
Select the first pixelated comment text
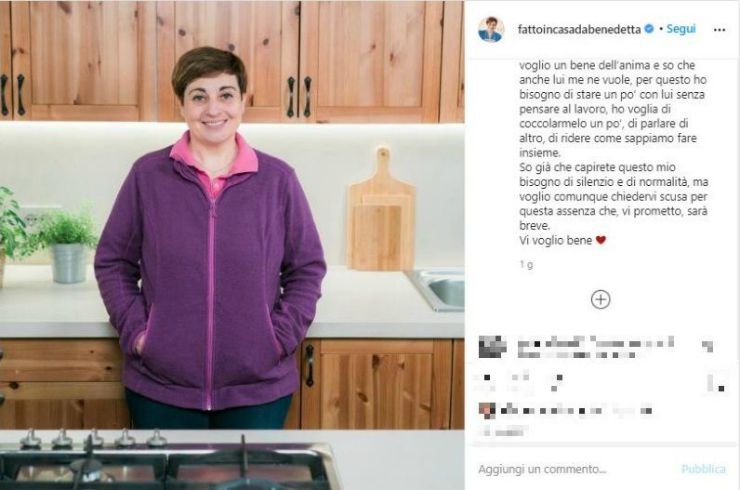pyautogui.click(x=596, y=347)
